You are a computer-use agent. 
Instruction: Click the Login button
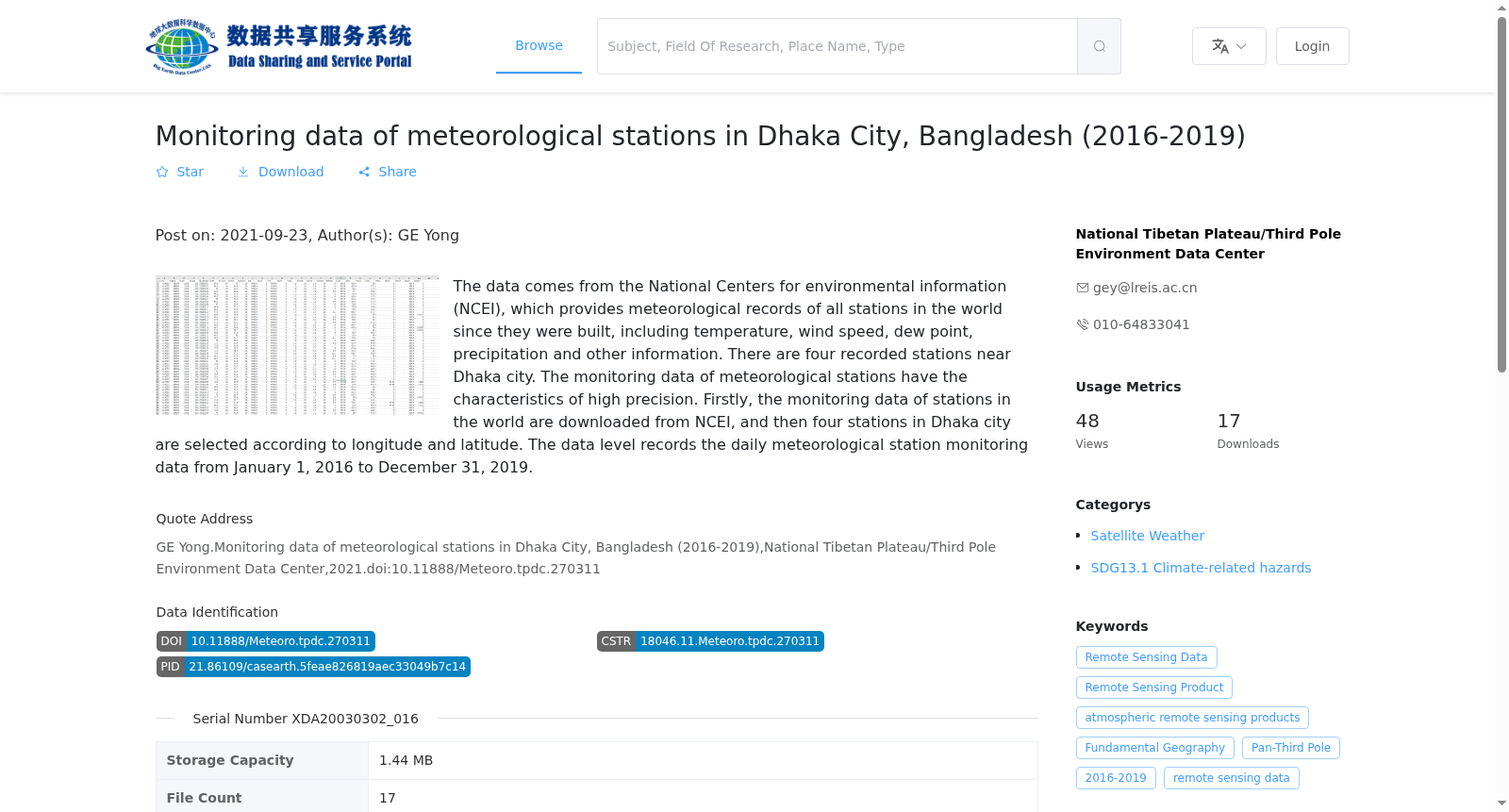coord(1312,46)
